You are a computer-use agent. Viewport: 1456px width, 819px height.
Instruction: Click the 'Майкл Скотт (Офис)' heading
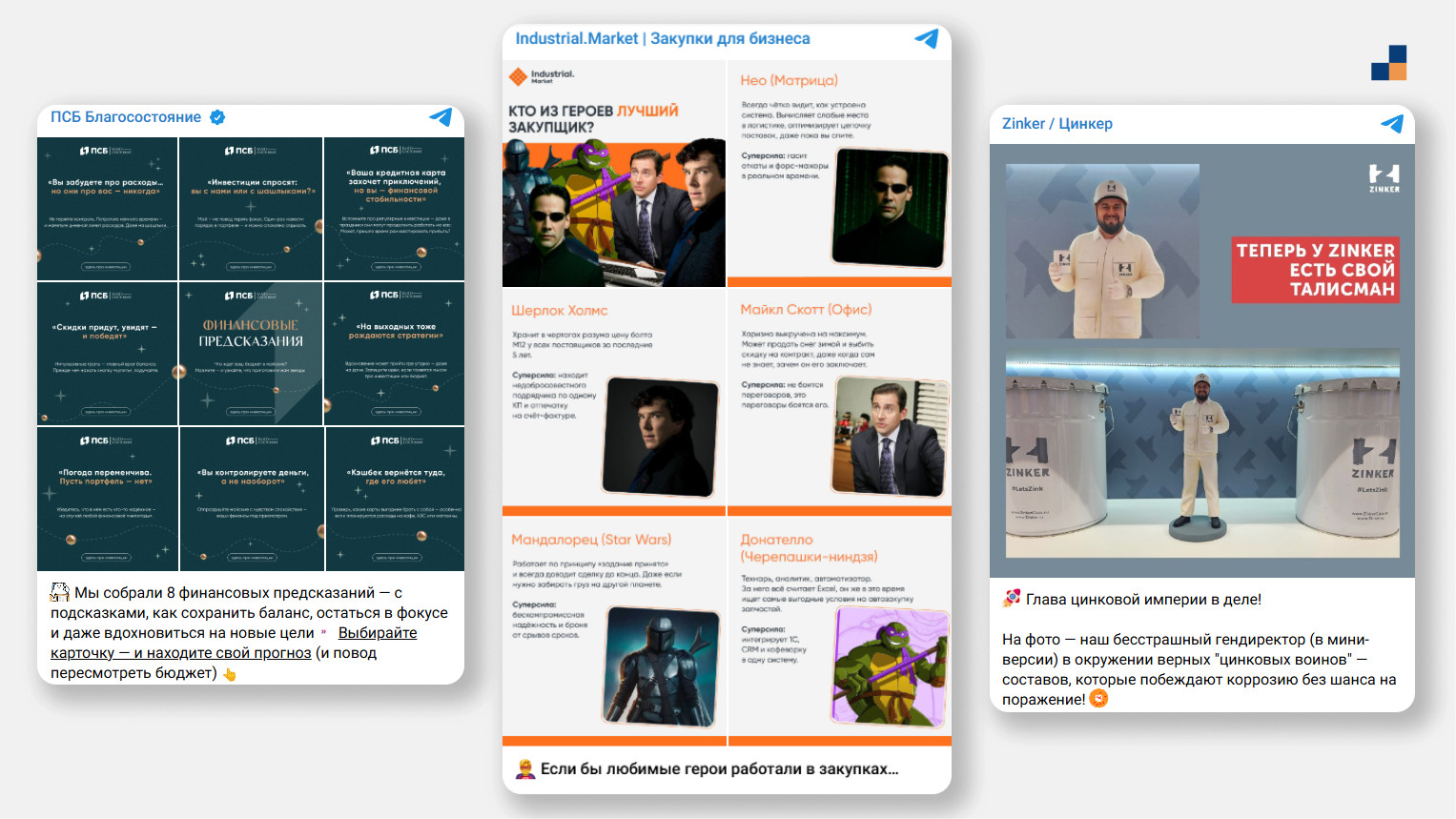[x=807, y=310]
